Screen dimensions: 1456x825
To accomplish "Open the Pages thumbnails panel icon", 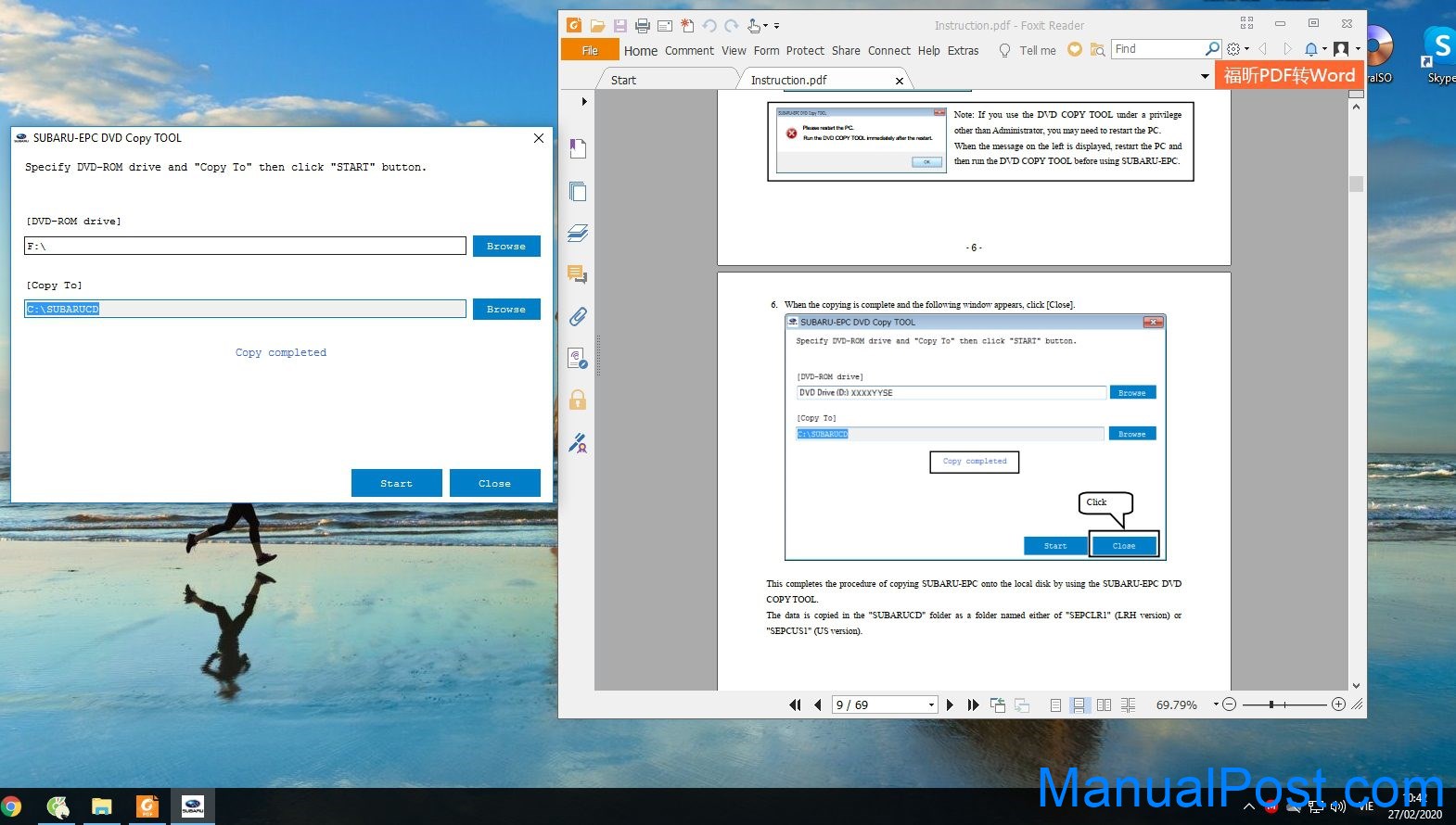I will pos(578,191).
